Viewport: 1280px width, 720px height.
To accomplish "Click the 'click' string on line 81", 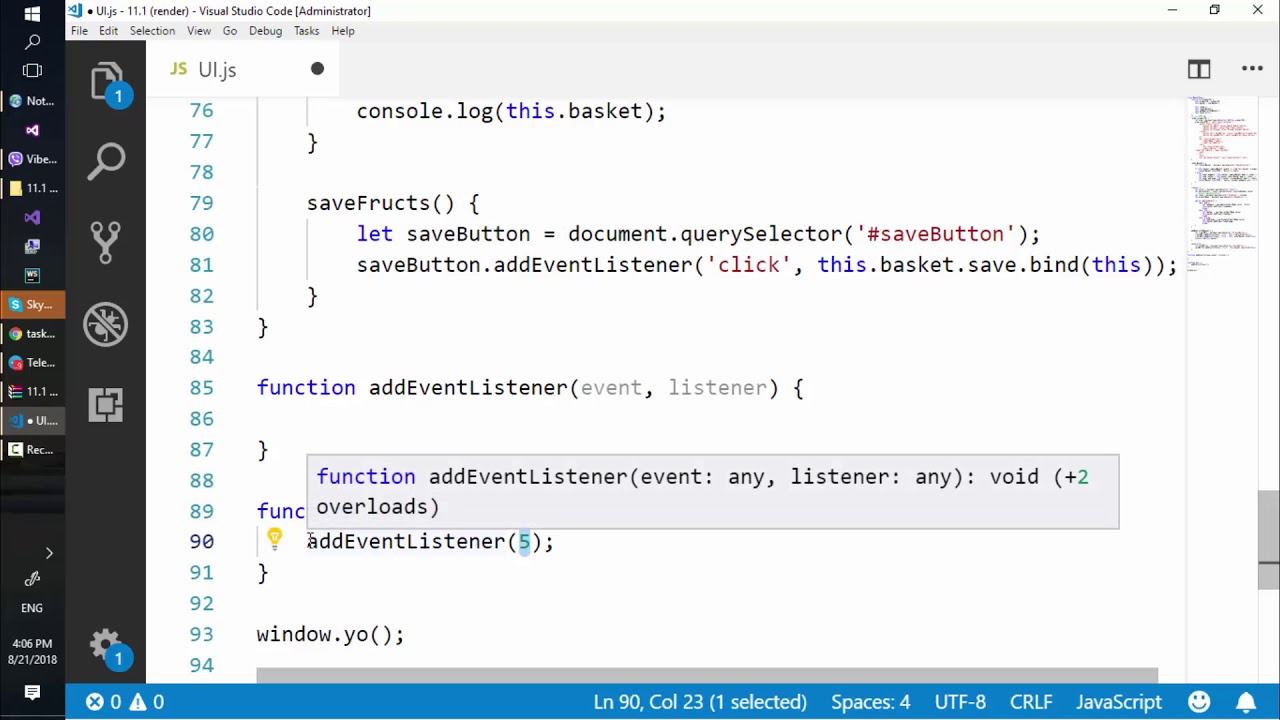I will point(749,265).
